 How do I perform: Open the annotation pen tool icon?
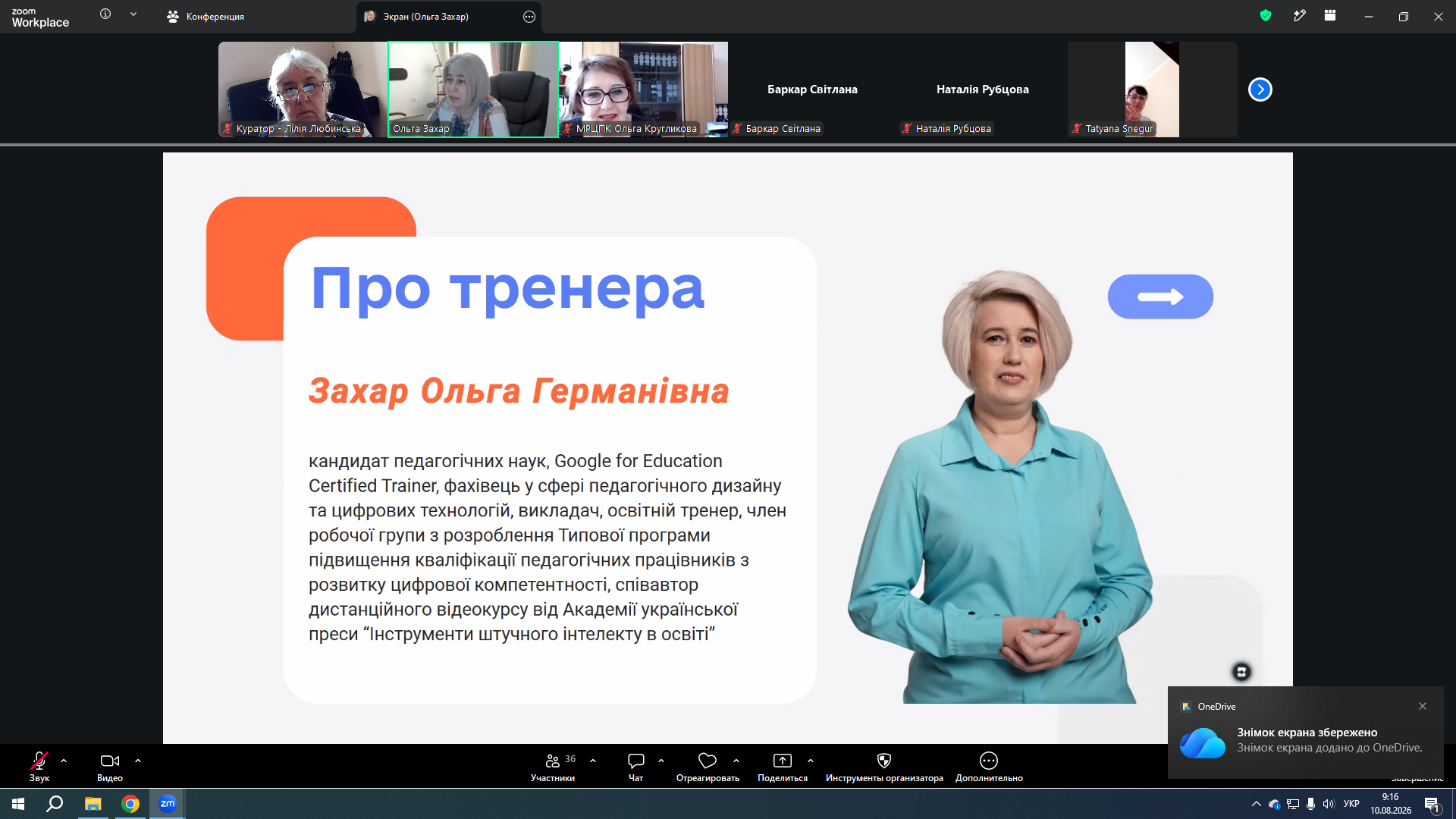1300,15
